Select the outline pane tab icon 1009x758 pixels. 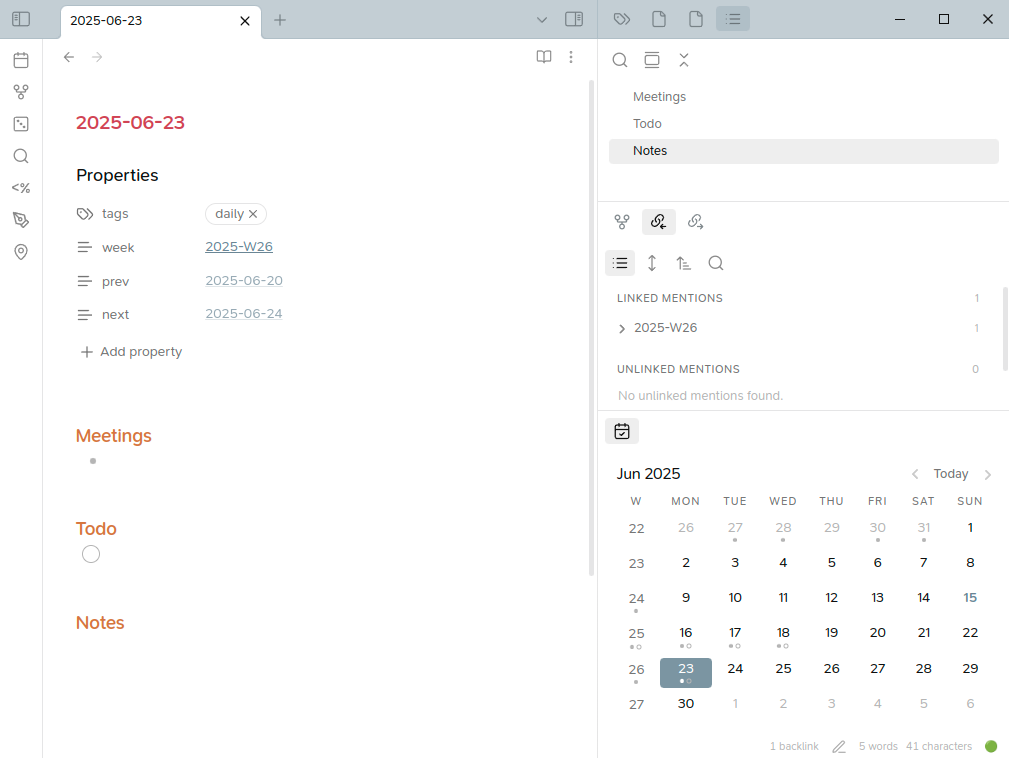[733, 19]
